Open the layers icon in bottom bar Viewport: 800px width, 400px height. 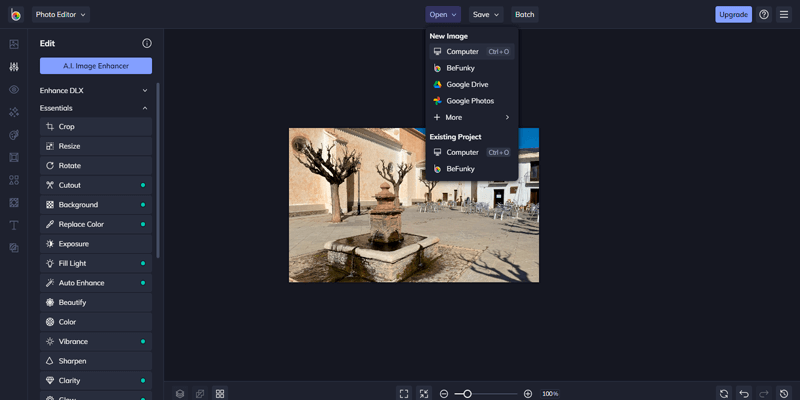(180, 394)
